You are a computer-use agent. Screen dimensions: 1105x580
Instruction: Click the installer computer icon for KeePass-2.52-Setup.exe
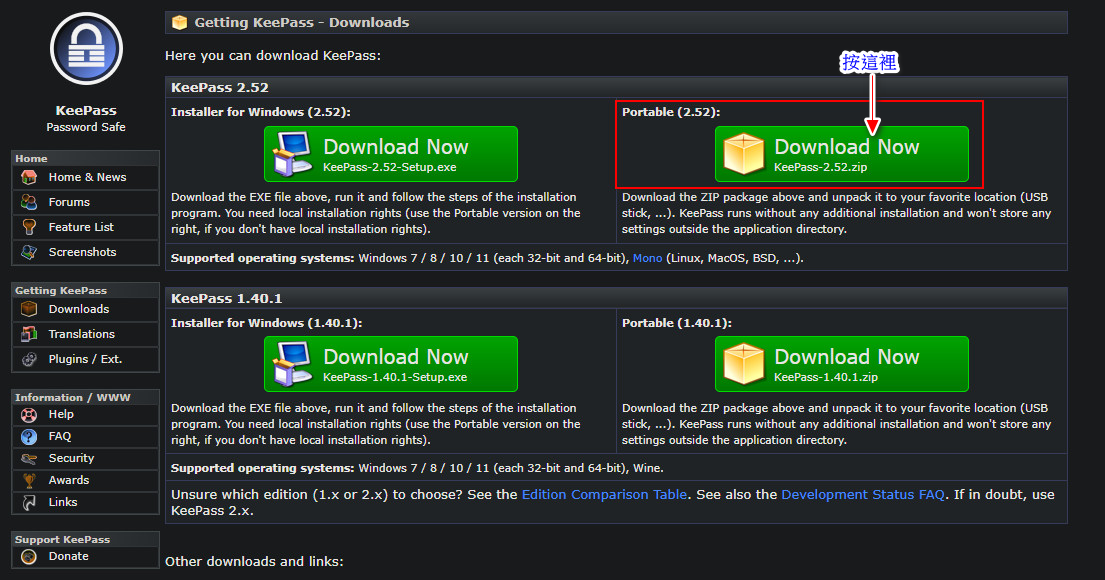click(292, 154)
